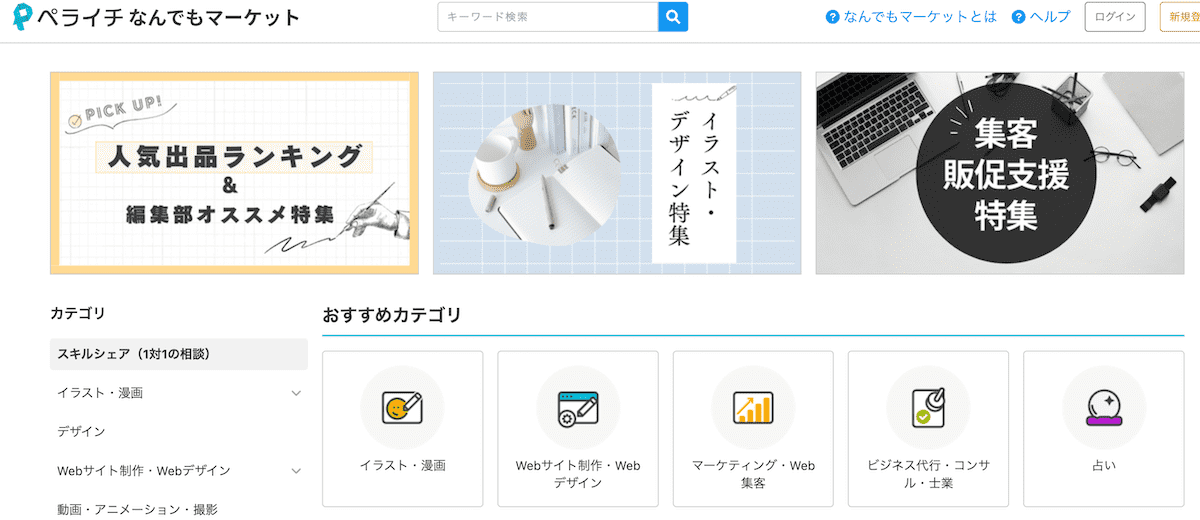Open the なんでもマーケットとは link
1200x520 pixels.
pos(920,17)
